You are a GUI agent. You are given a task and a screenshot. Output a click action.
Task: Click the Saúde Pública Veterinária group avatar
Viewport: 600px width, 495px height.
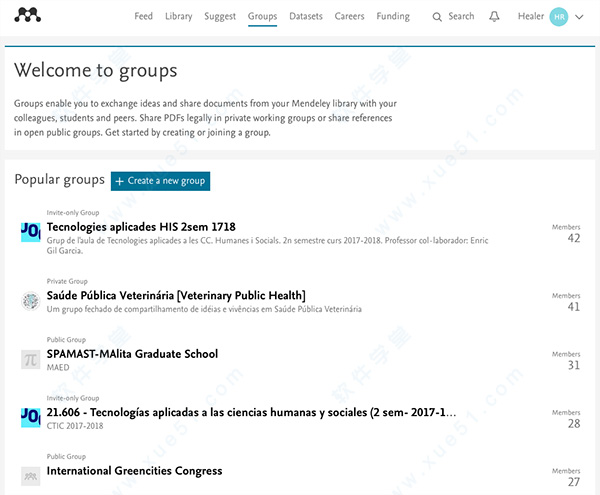point(31,301)
